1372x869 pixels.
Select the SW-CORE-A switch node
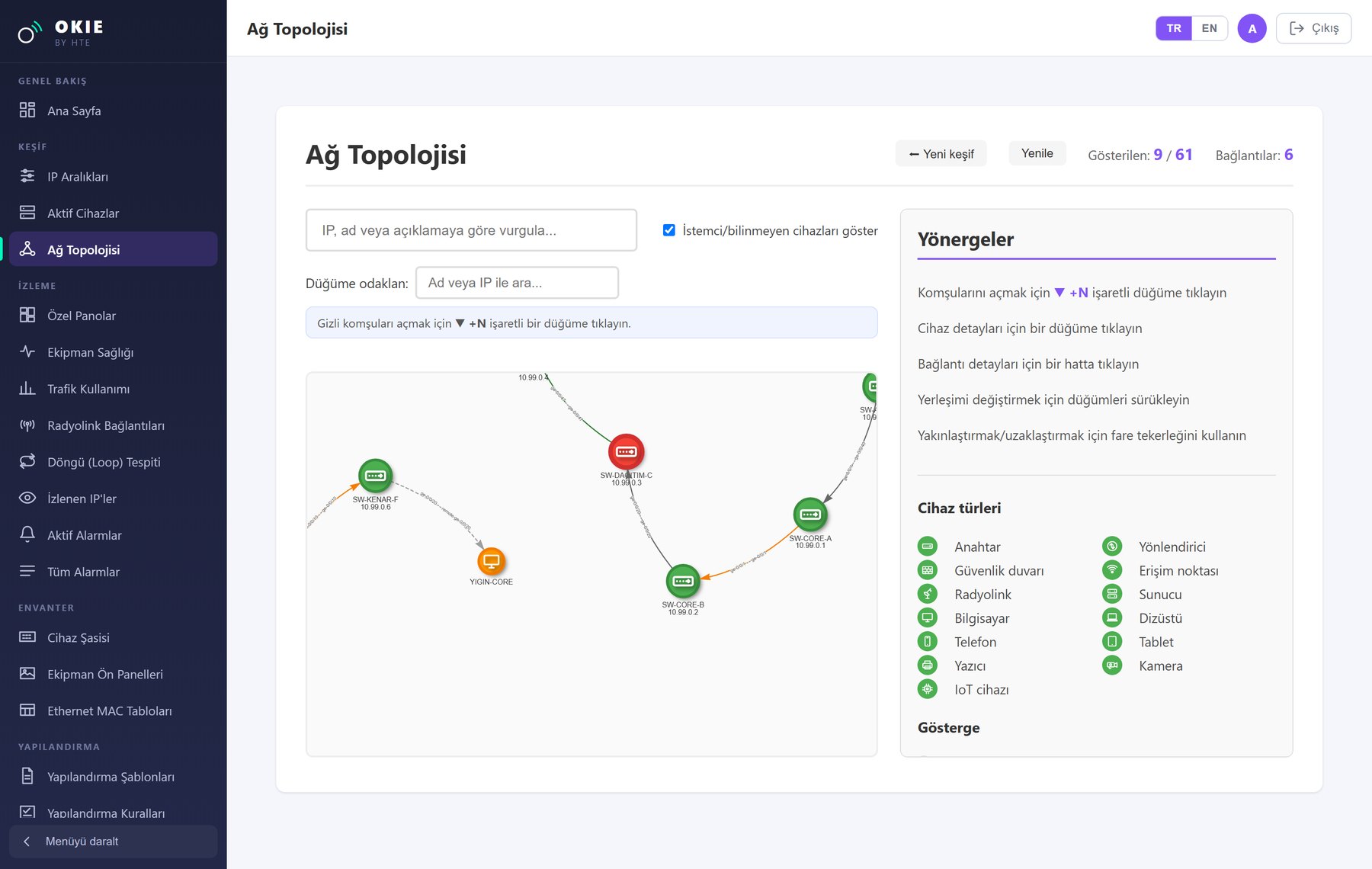tap(810, 515)
